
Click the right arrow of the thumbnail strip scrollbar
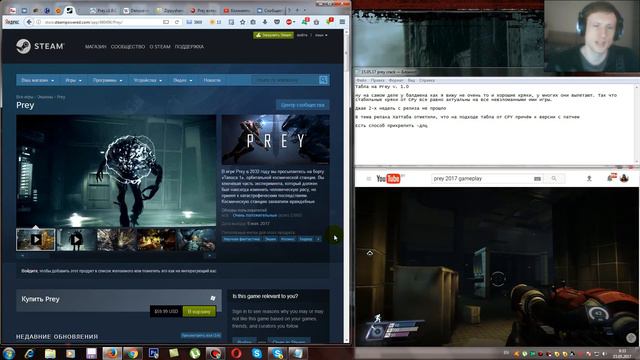point(210,256)
